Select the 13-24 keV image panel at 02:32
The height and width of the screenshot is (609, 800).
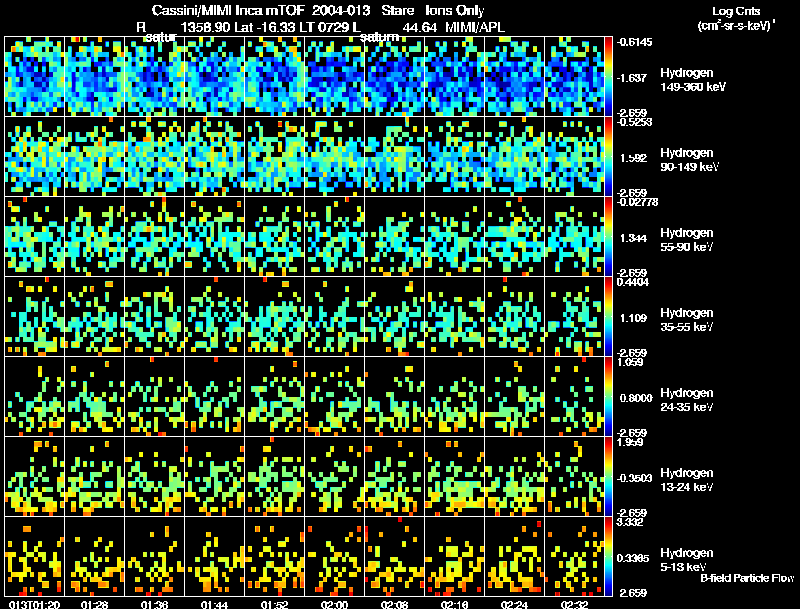[574, 477]
